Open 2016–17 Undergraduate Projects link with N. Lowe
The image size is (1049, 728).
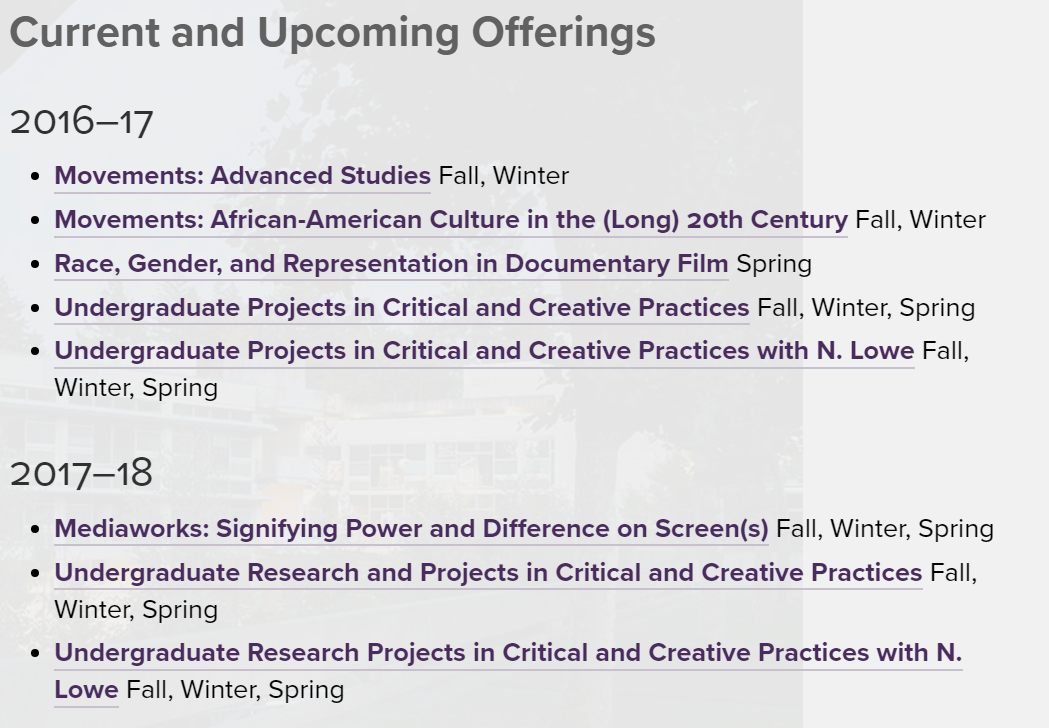[484, 351]
